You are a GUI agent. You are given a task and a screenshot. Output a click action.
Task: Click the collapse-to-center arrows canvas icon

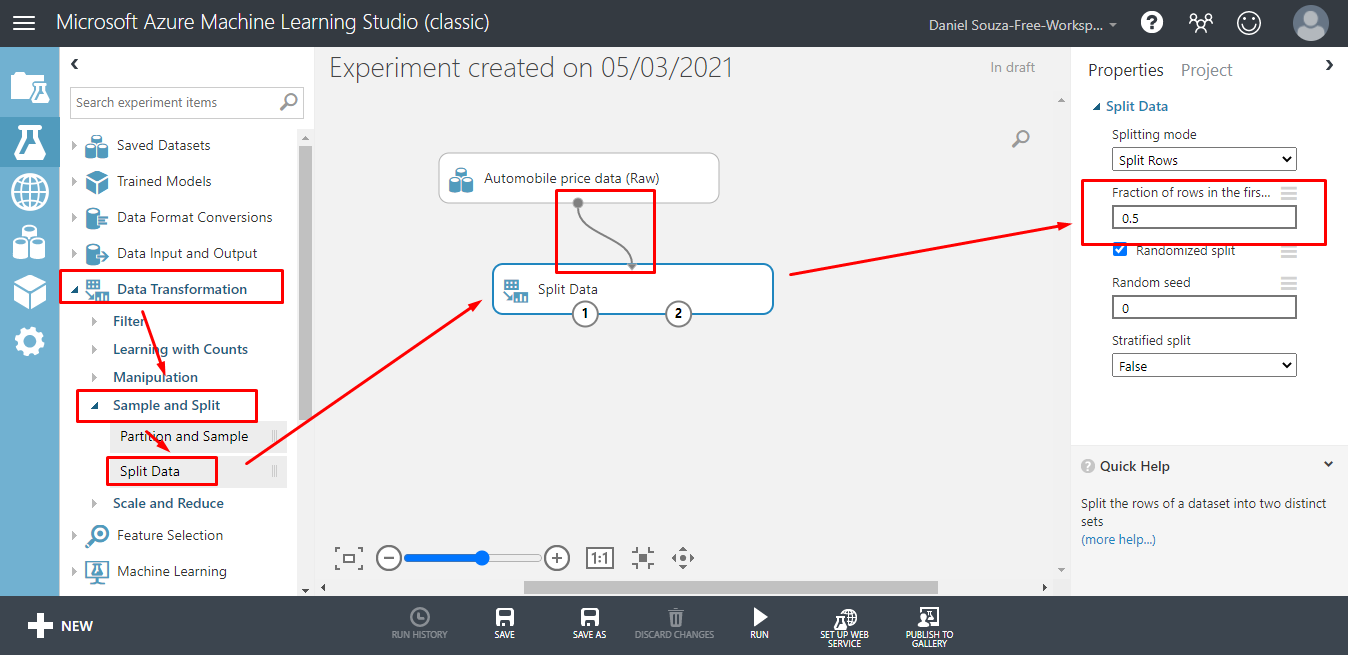click(x=643, y=558)
